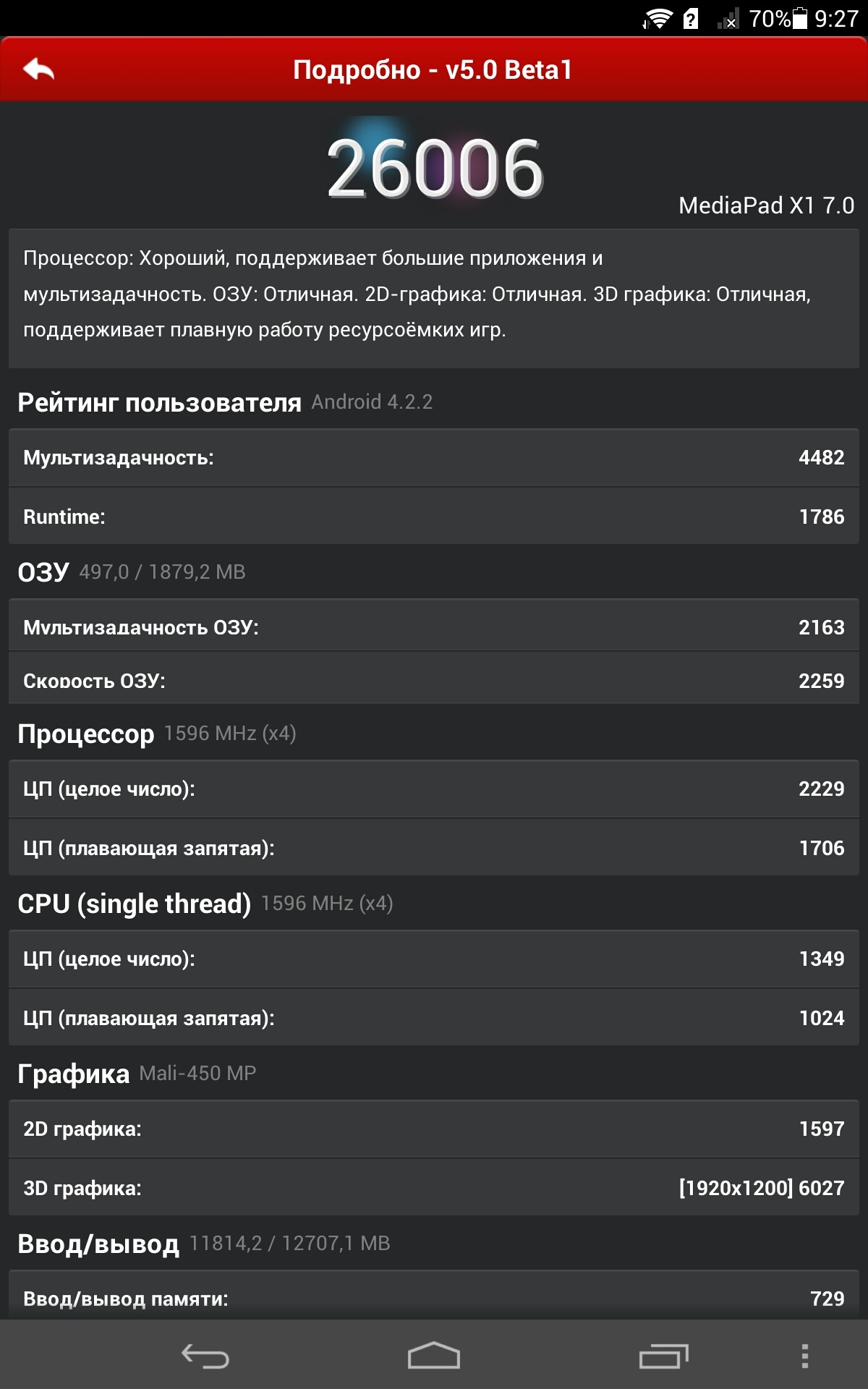Tap the Wi-Fi status icon
Image resolution: width=868 pixels, height=1389 pixels.
(658, 19)
